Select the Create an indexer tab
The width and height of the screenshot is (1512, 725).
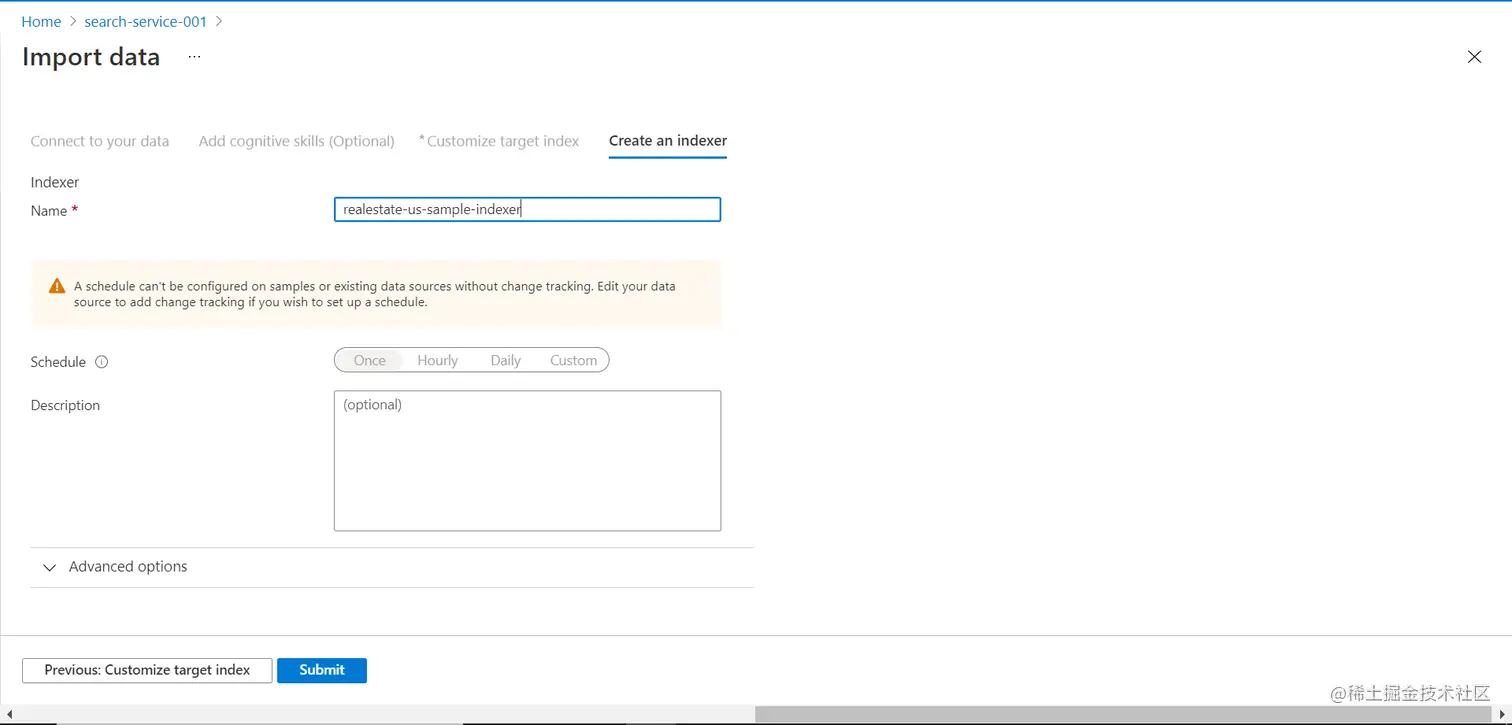tap(668, 141)
